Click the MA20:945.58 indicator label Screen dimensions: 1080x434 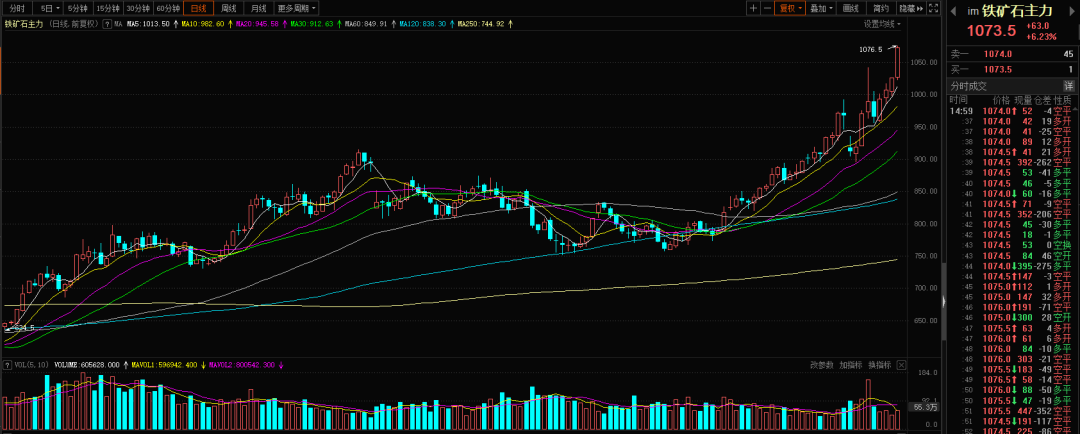(x=257, y=24)
